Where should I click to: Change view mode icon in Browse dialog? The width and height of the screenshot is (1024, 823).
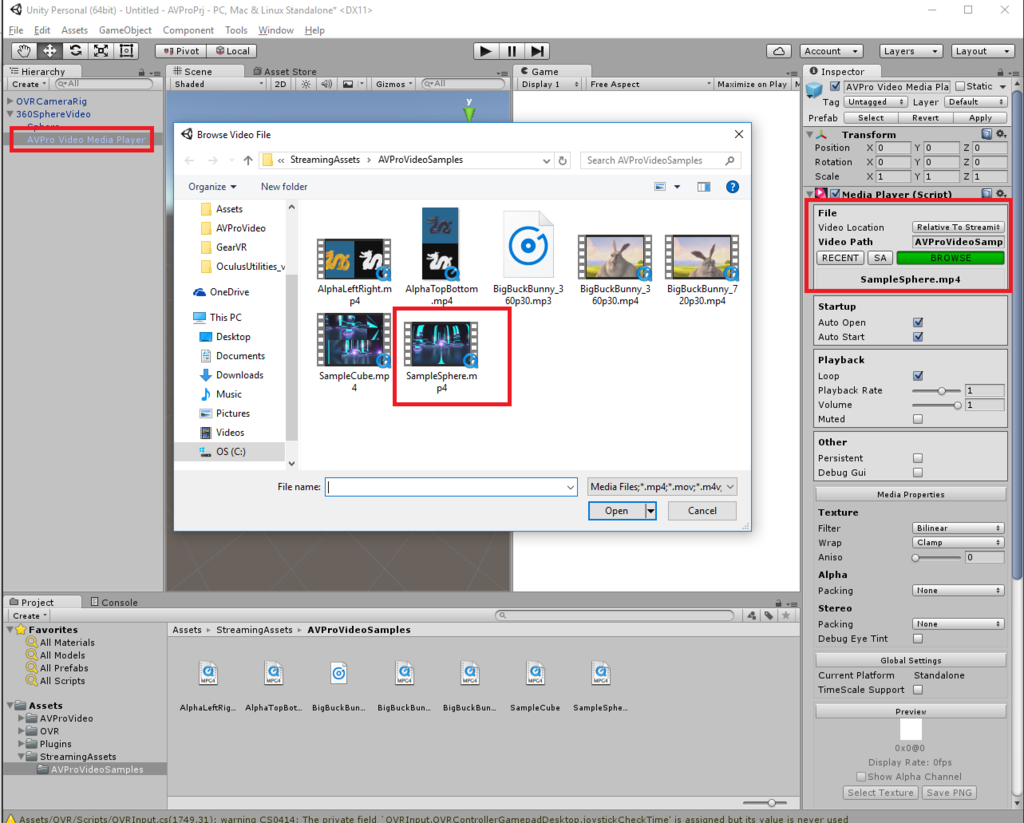tap(660, 187)
